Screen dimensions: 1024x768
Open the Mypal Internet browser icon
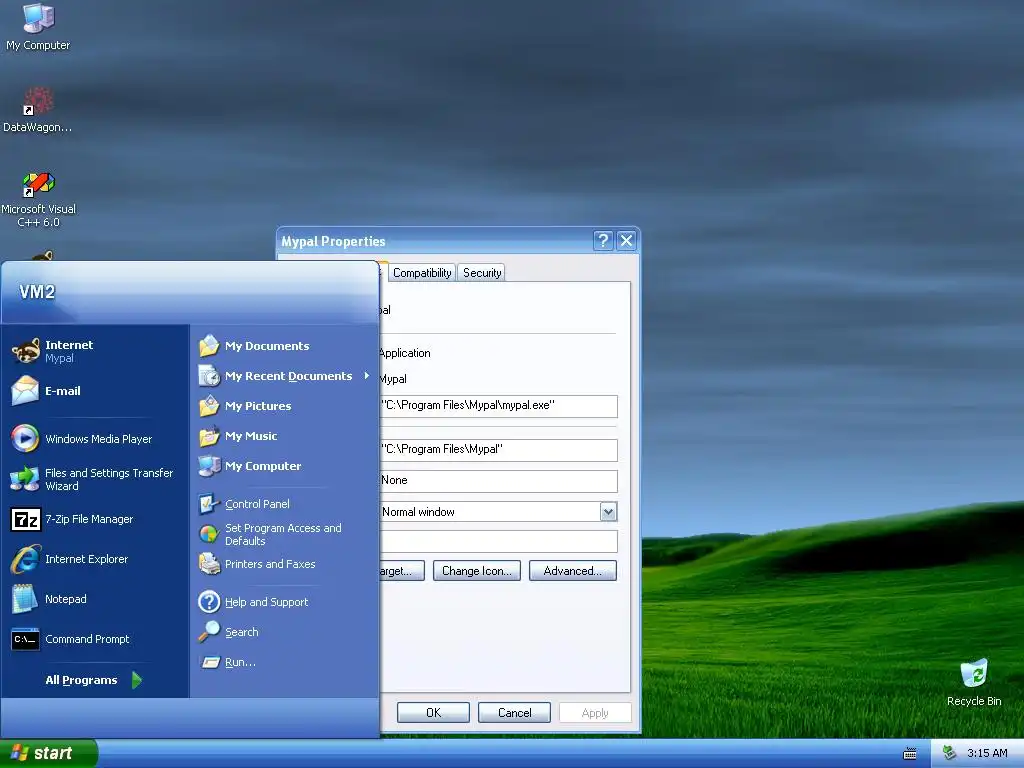(x=26, y=351)
